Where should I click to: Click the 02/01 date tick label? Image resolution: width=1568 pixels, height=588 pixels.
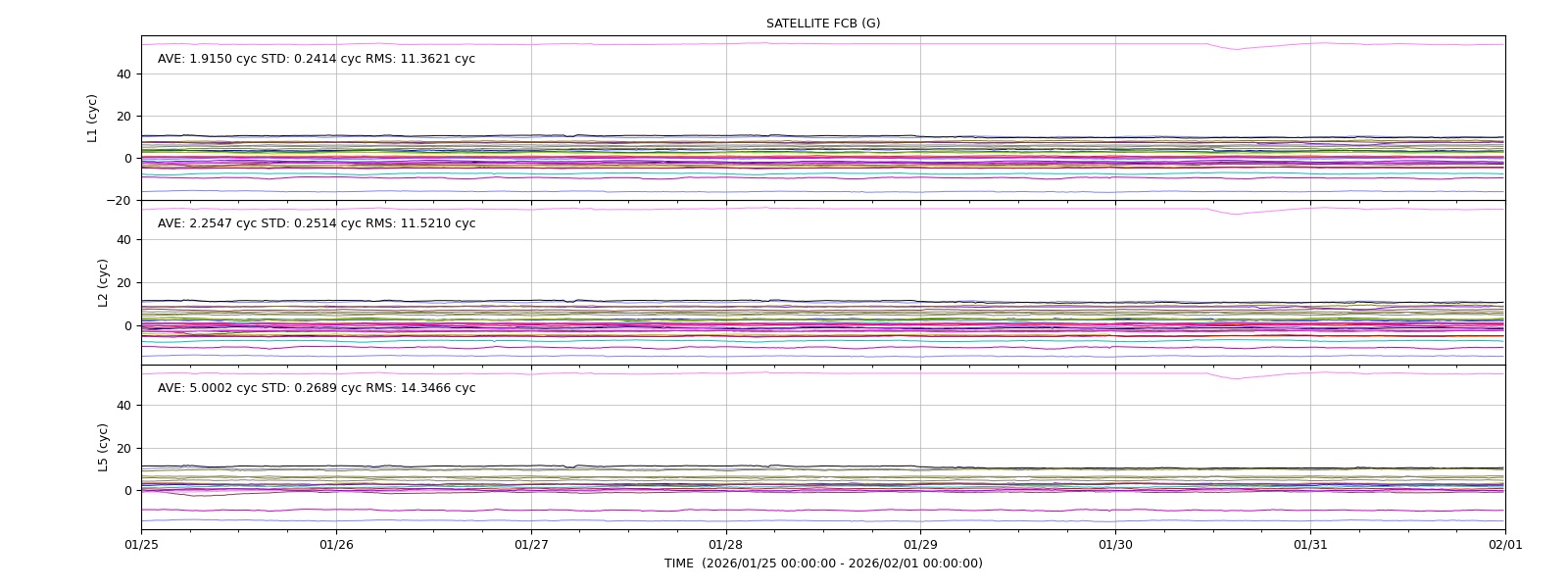pyautogui.click(x=1505, y=545)
